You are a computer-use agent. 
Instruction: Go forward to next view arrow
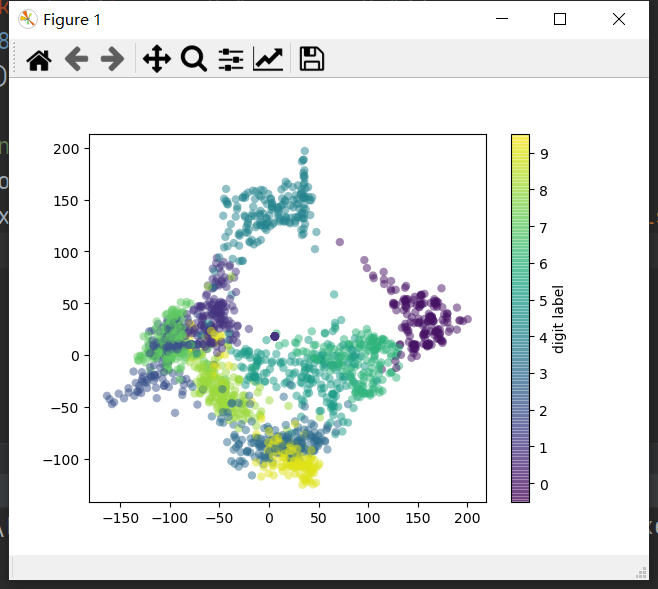(113, 60)
